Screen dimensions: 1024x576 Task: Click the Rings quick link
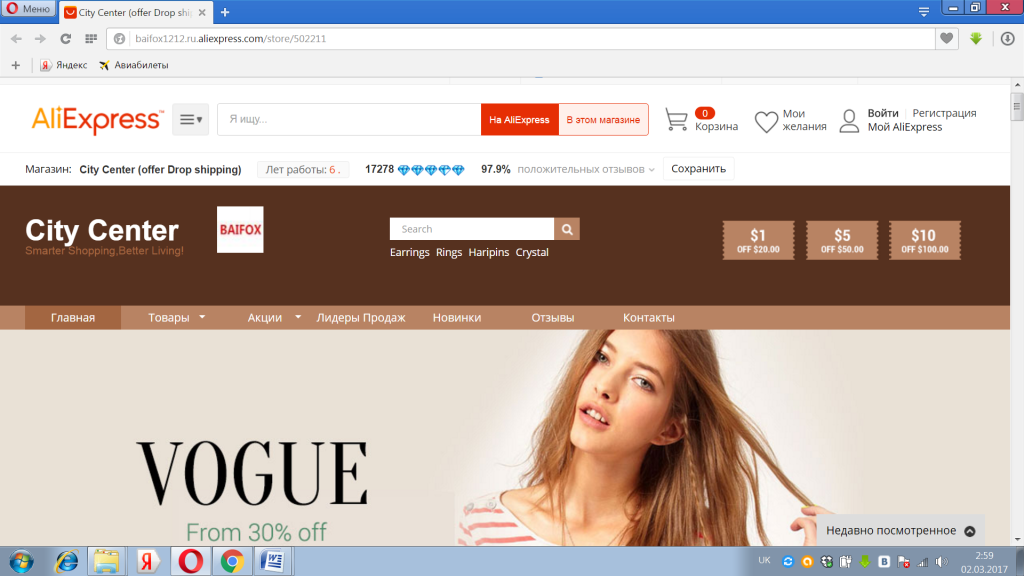click(449, 252)
